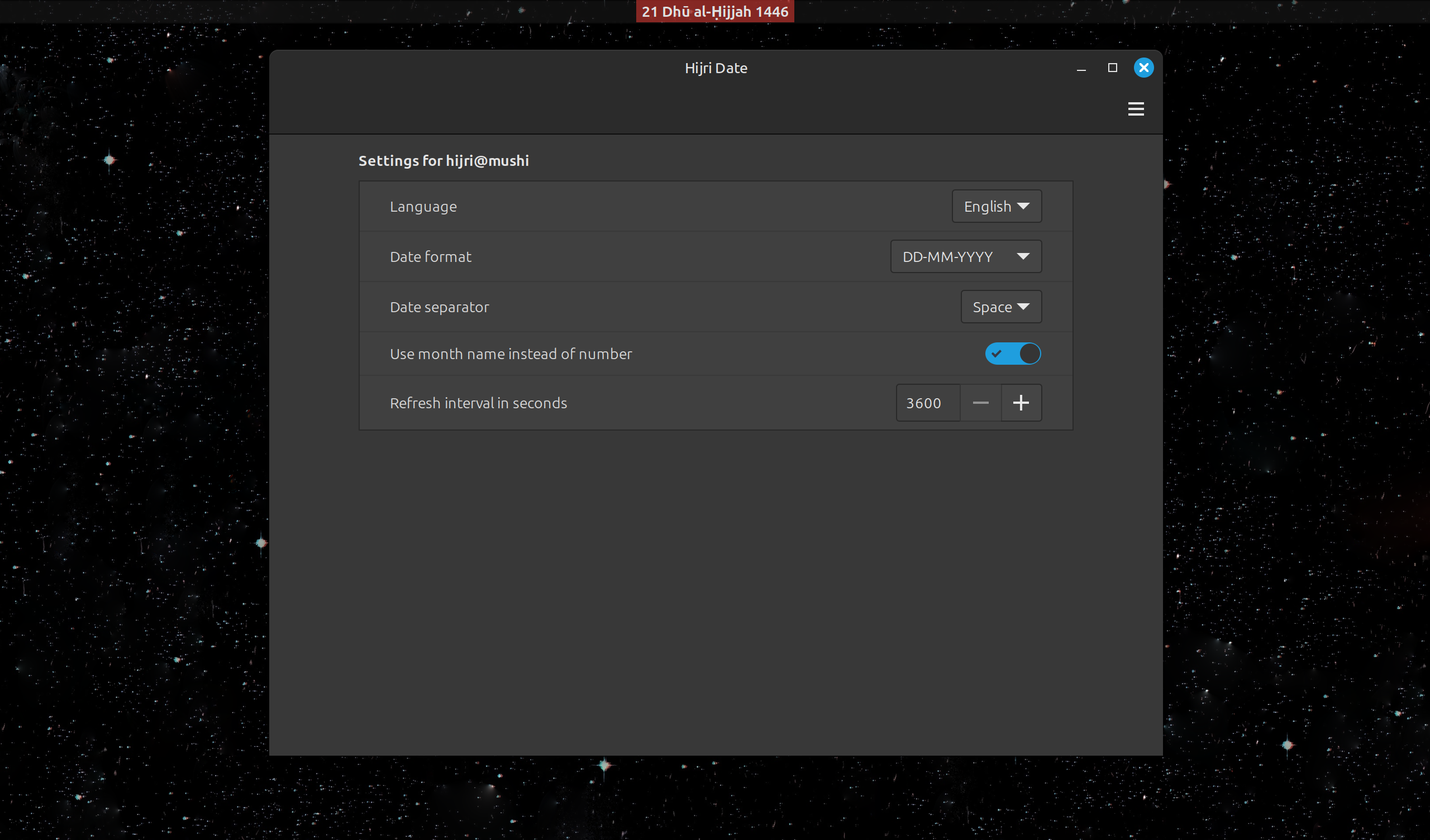Click the Language row label
The width and height of the screenshot is (1430, 840).
(423, 207)
